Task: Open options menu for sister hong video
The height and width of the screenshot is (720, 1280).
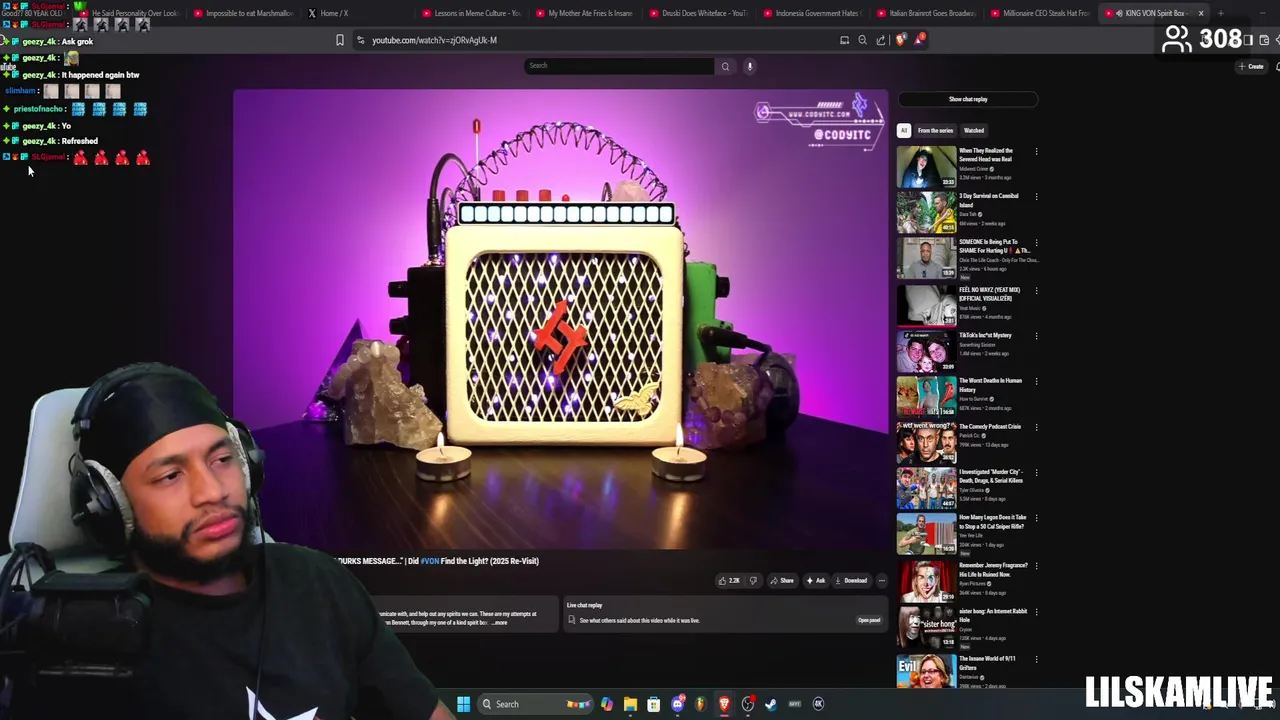Action: pos(1036,612)
